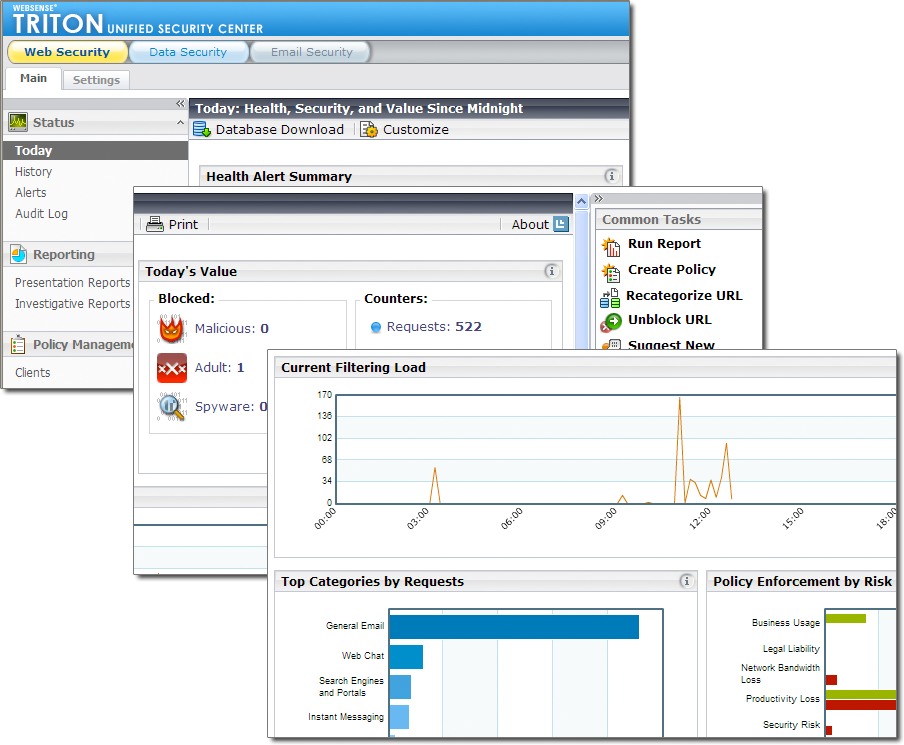Click the Database Download button
The width and height of the screenshot is (904, 745).
[269, 129]
